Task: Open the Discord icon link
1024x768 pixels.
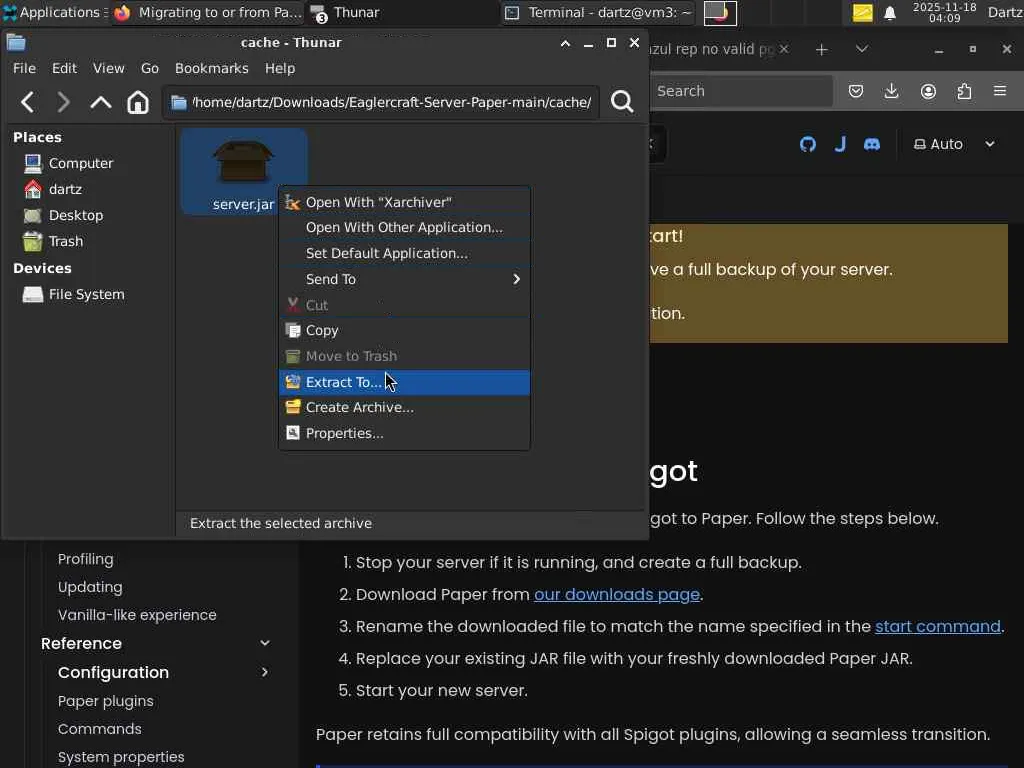Action: click(872, 144)
